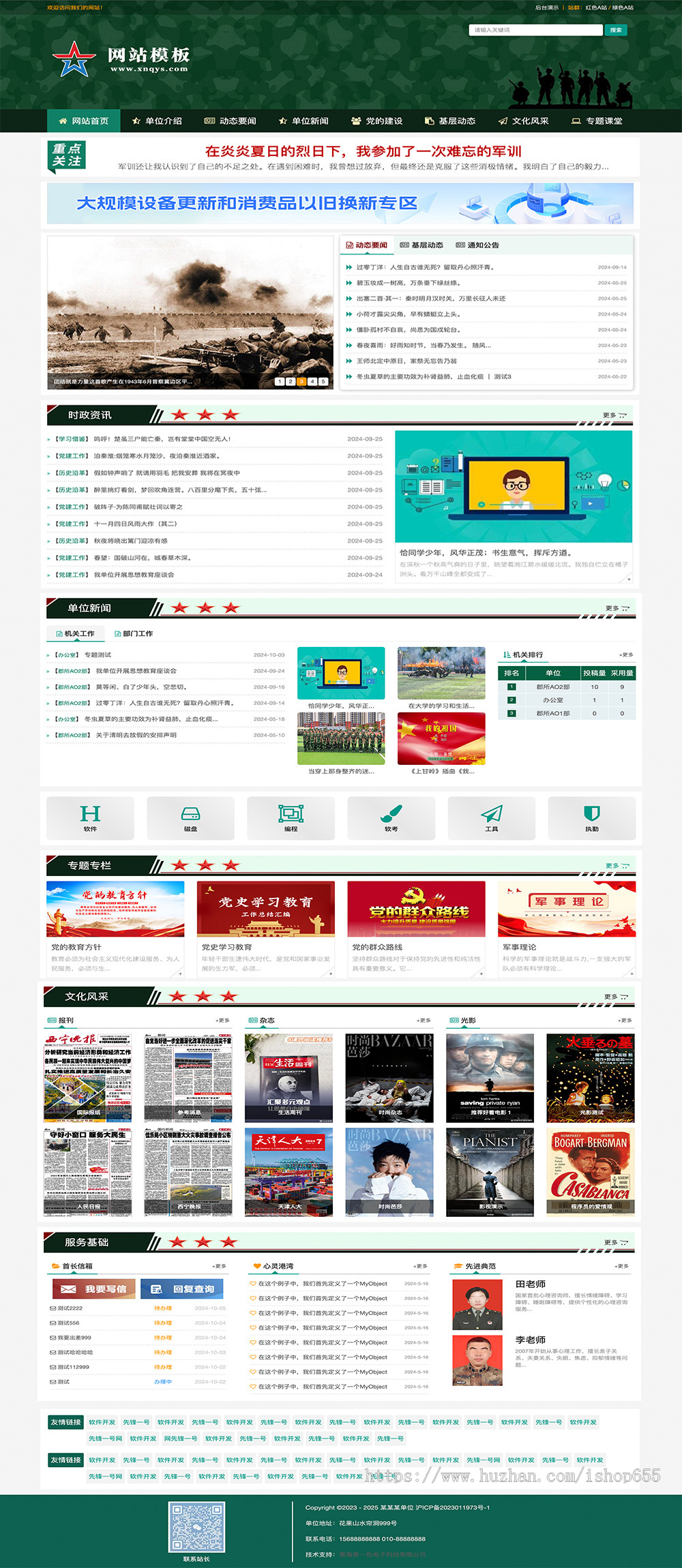
Task: Open 李老师 profile name
Action: coord(530,1340)
